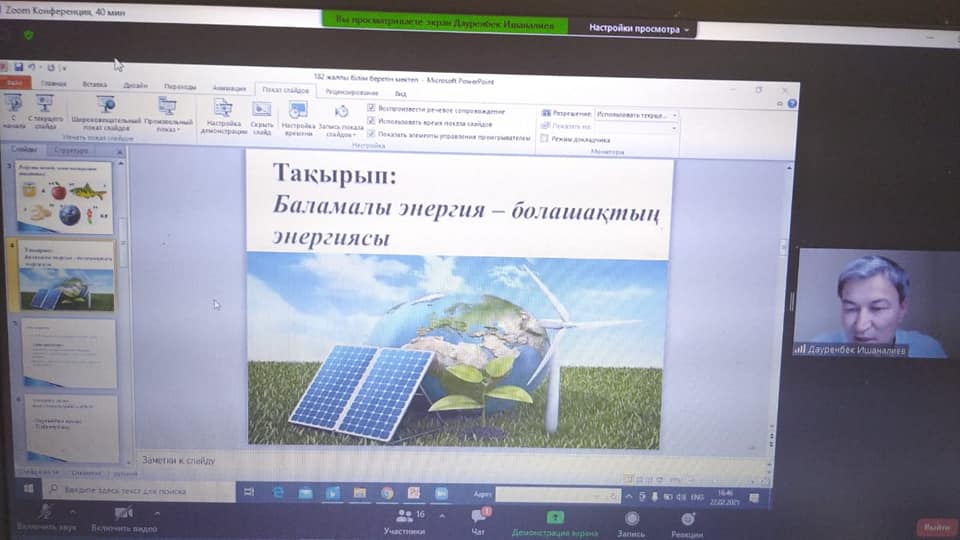
Task: Expand audio options arrow beside Включить звук
Action: (x=73, y=512)
